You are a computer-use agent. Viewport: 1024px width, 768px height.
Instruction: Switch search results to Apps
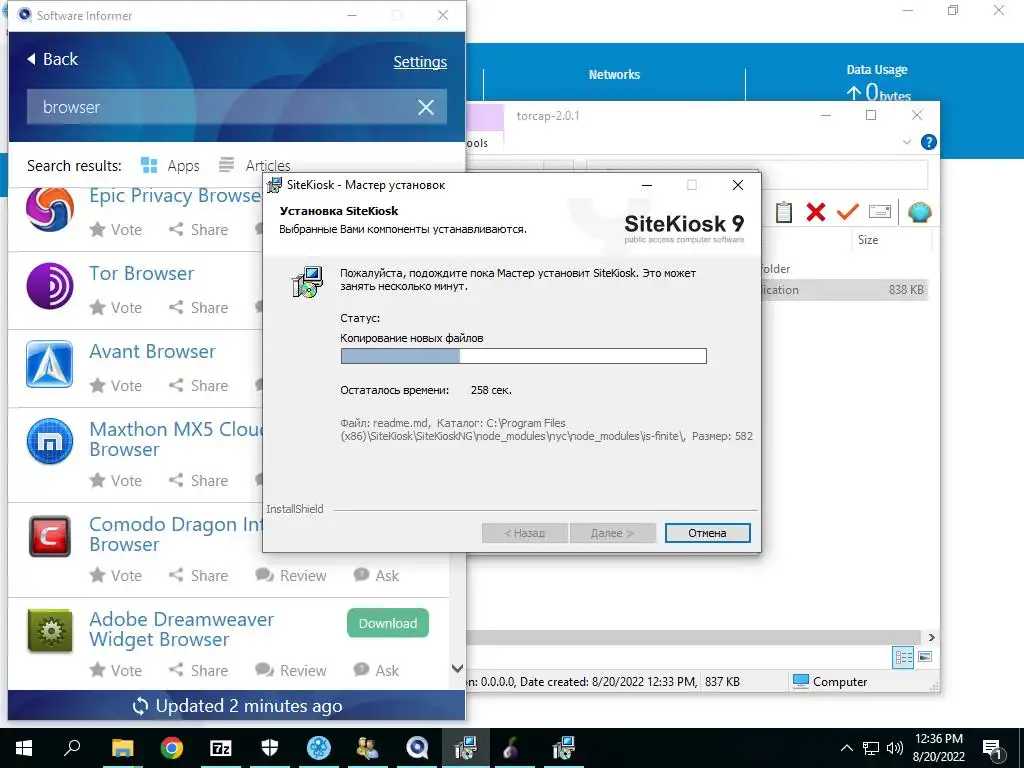click(x=170, y=166)
